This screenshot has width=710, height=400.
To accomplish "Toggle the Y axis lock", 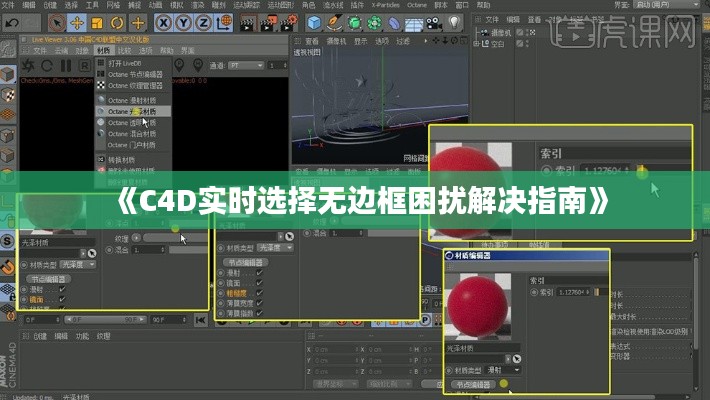I will tap(182, 22).
